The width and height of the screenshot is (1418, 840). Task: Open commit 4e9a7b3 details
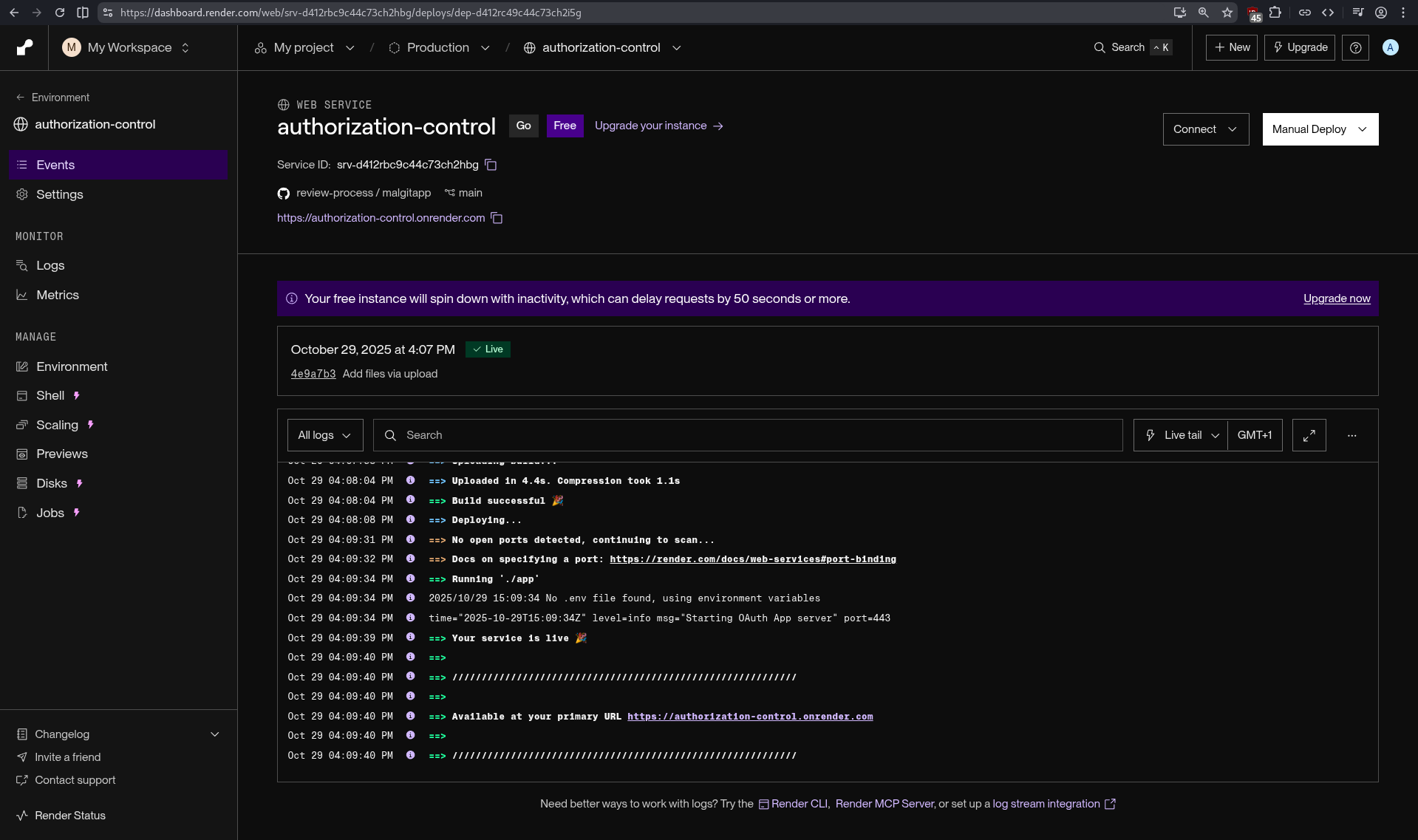pyautogui.click(x=313, y=374)
